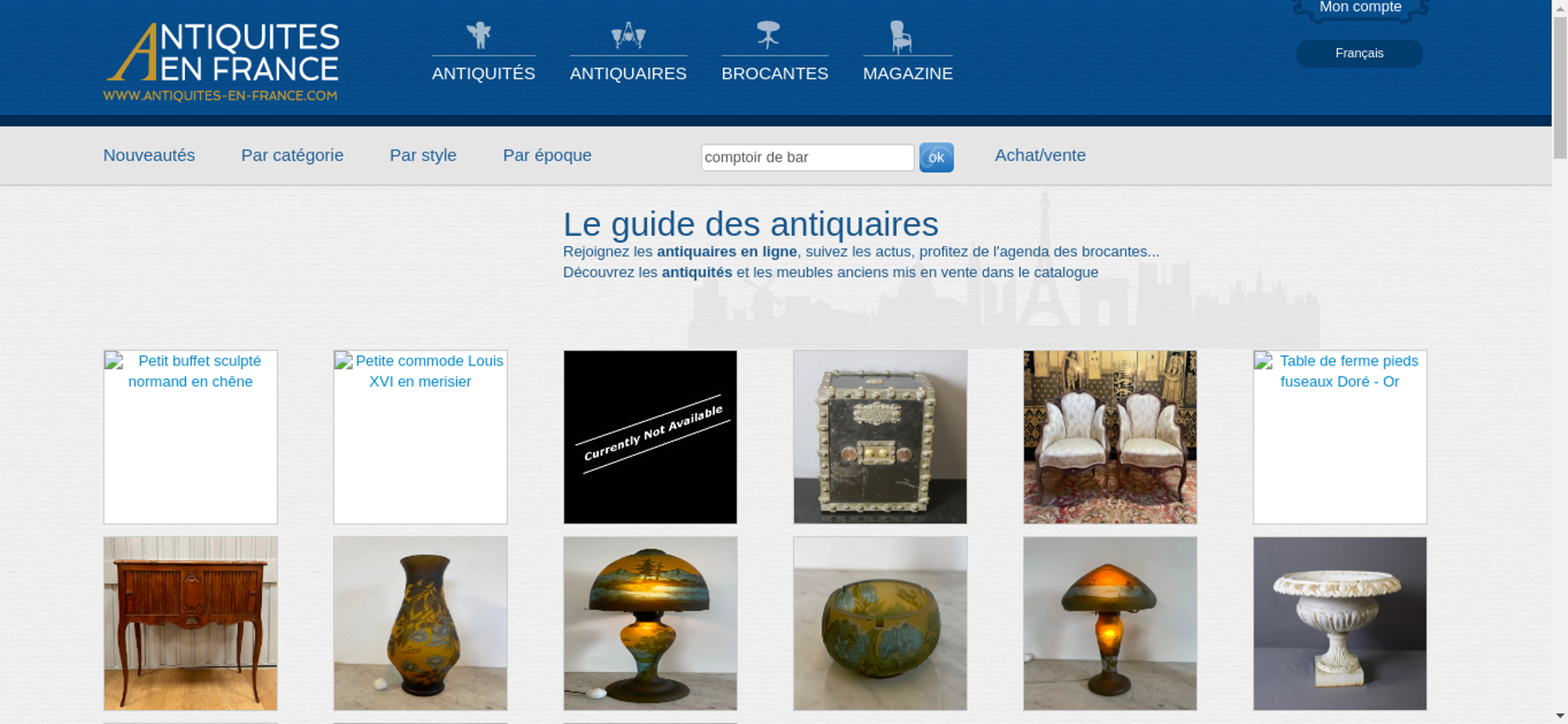
Task: Click the Antiquités en France logo
Action: click(x=222, y=62)
